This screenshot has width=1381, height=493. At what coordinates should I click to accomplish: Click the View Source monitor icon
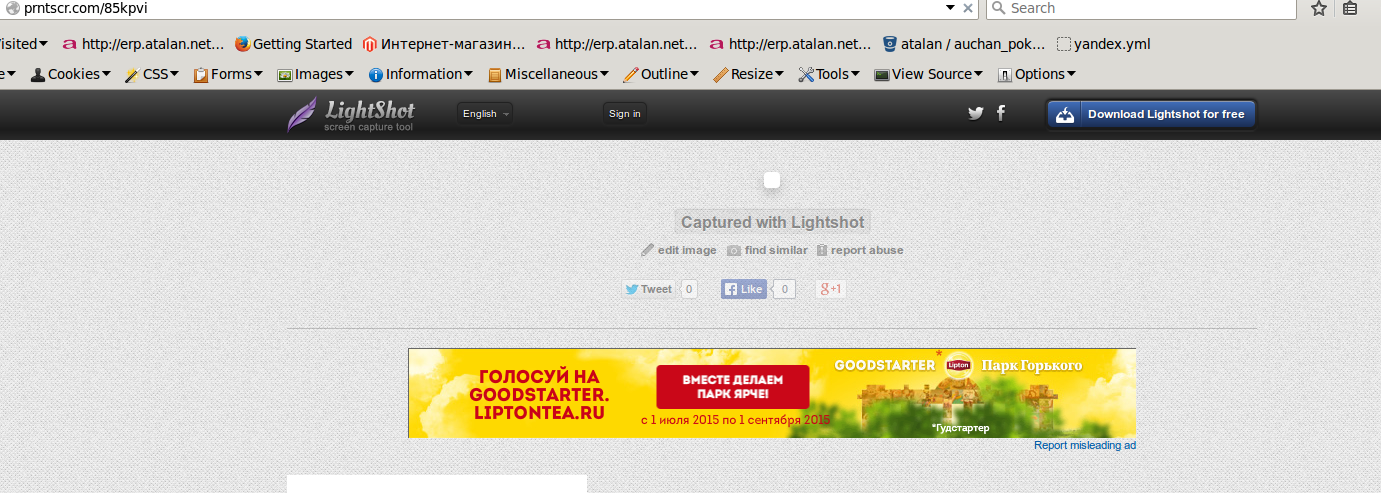(881, 74)
